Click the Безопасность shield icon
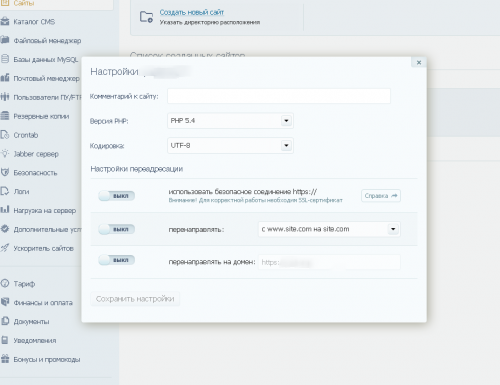The image size is (500, 385). coord(5,173)
